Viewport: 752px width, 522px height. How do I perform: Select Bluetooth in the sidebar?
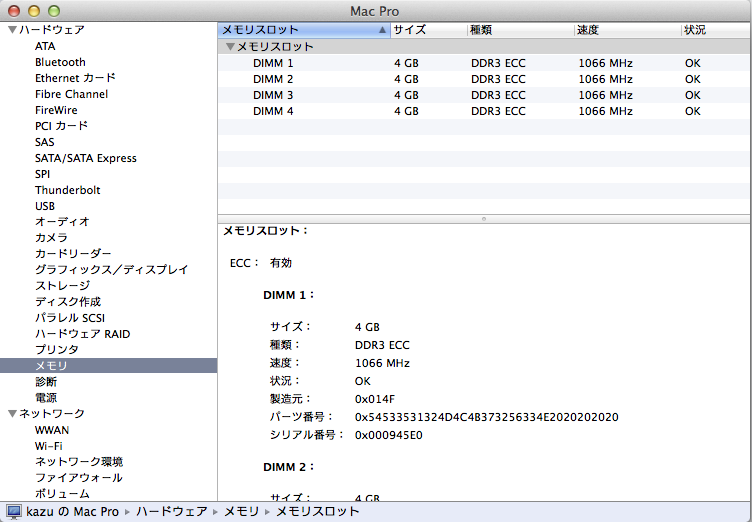click(60, 62)
